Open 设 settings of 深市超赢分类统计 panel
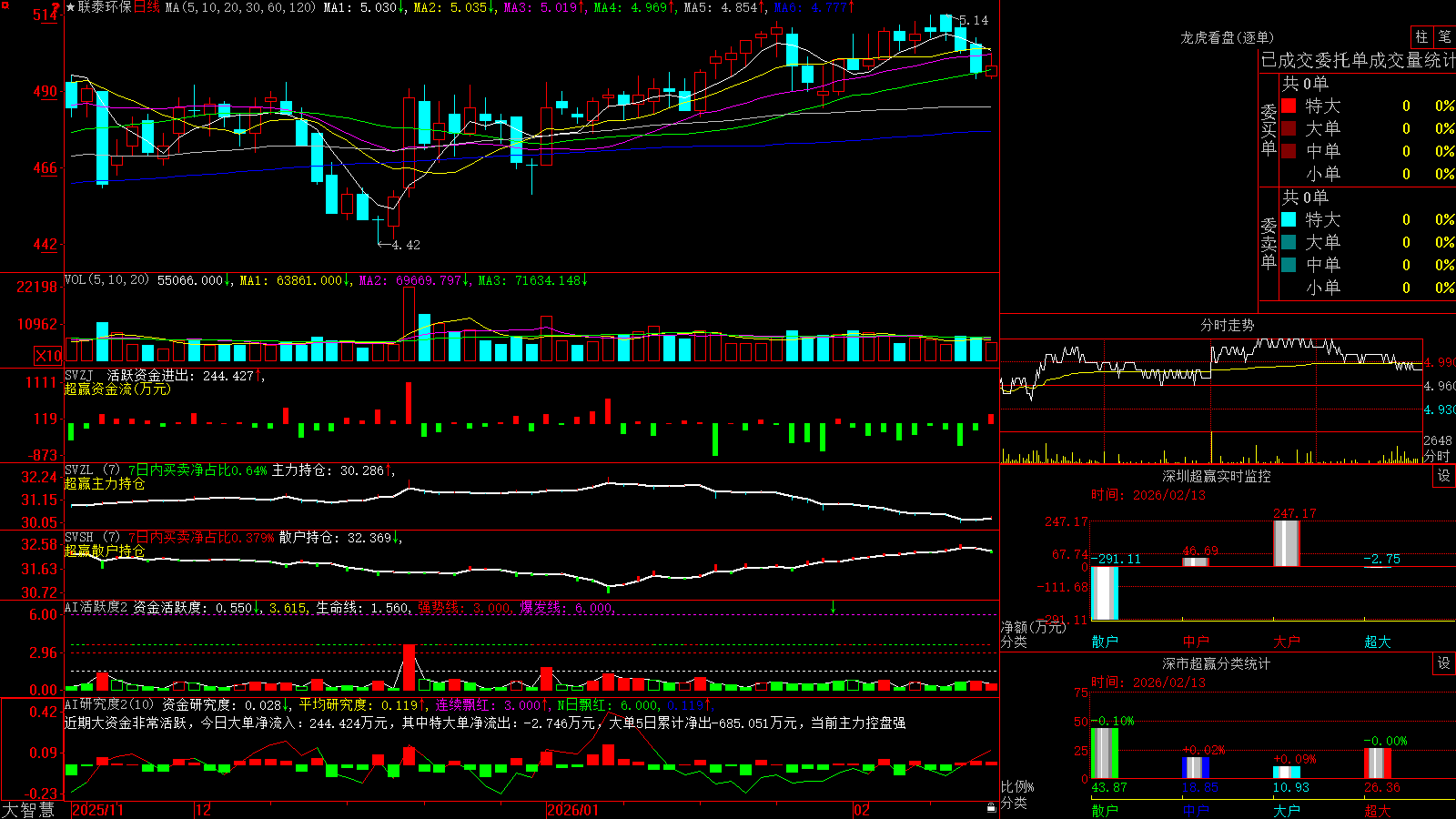1456x819 pixels. coord(1444,663)
